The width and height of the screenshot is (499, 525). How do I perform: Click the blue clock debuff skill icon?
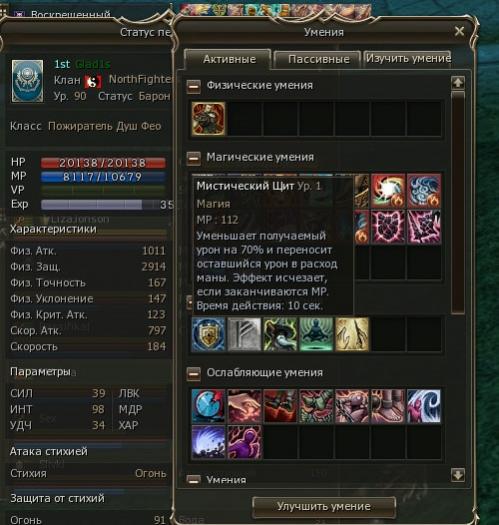point(208,406)
